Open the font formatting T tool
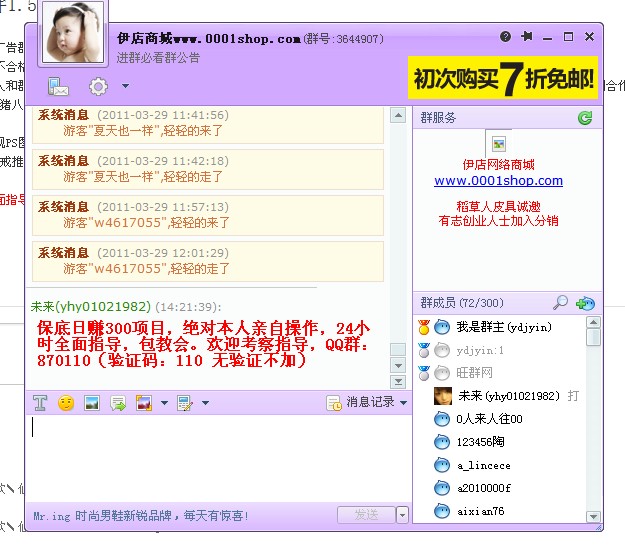The width and height of the screenshot is (625, 545). [x=40, y=403]
